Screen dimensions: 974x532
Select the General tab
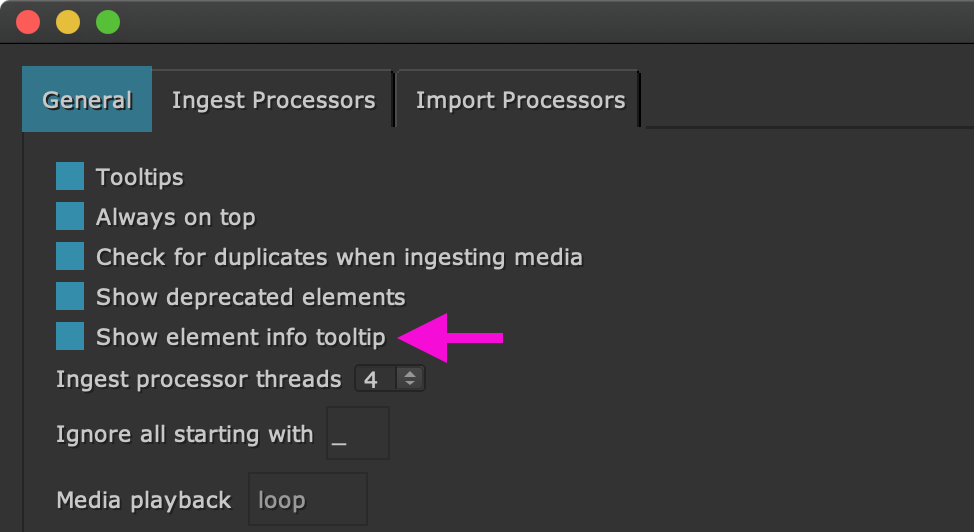point(87,100)
